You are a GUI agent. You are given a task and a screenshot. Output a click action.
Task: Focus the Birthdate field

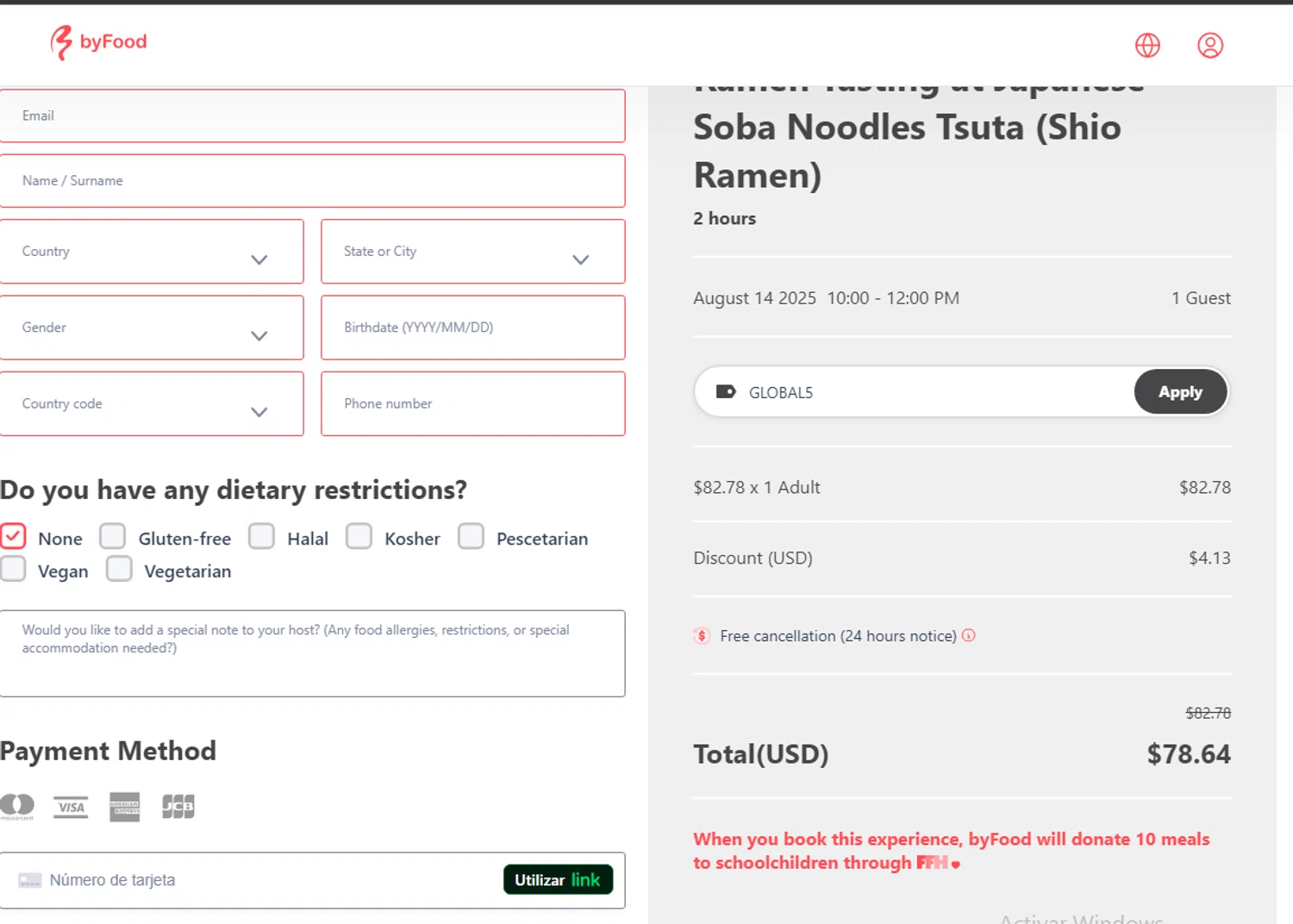(473, 328)
